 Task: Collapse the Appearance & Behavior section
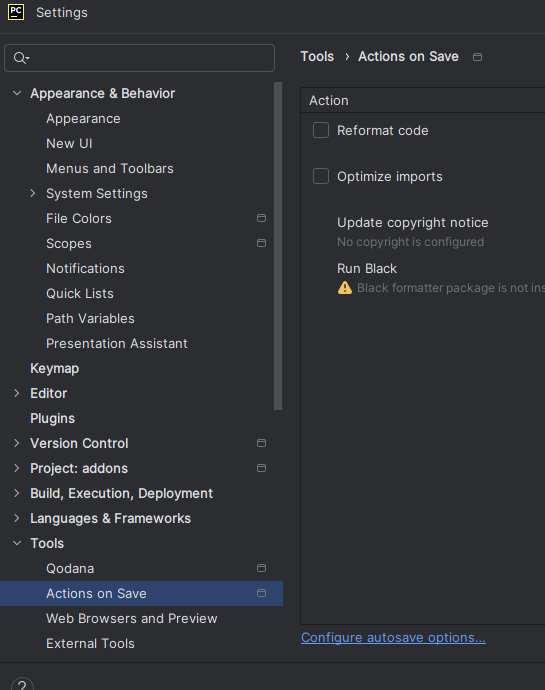tap(17, 93)
